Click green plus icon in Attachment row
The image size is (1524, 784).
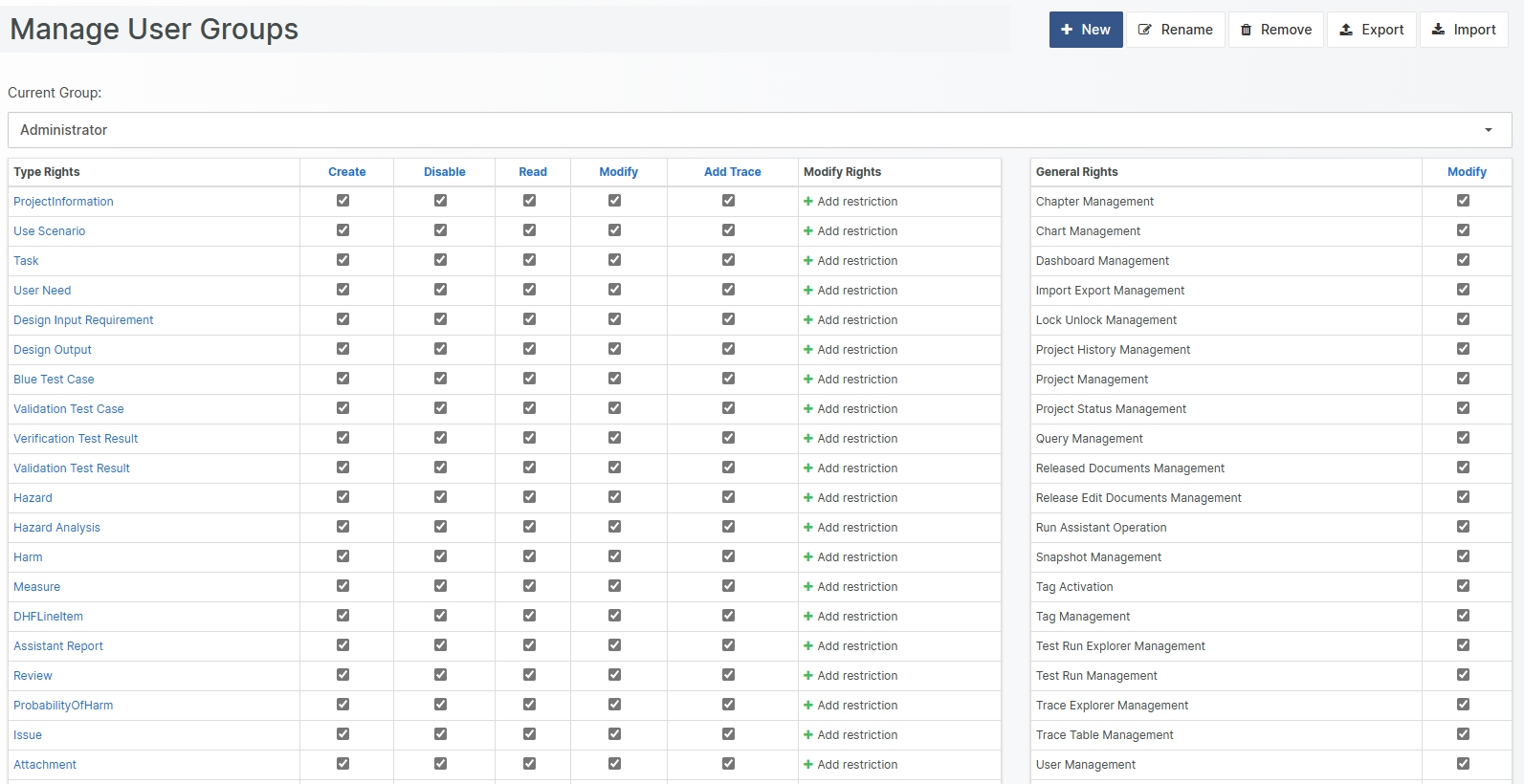[x=808, y=765]
